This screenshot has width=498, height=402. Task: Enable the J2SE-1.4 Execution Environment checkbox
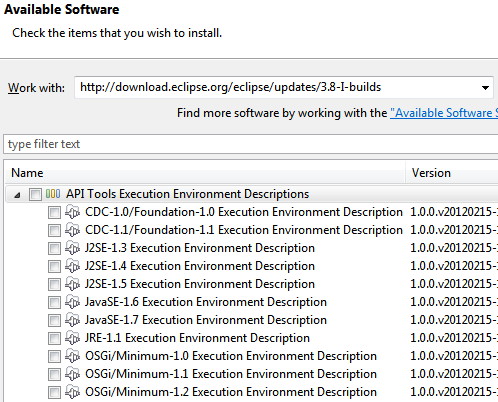click(54, 266)
